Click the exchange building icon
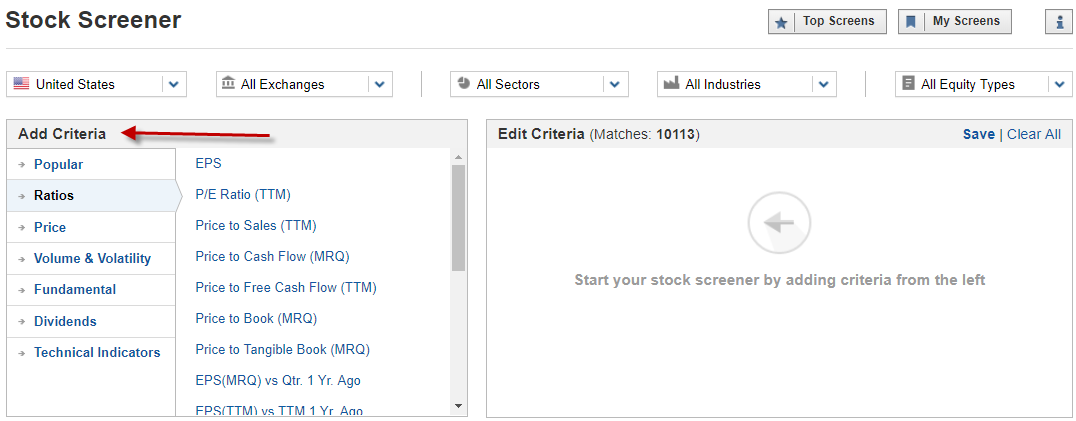This screenshot has width=1076, height=421. point(229,84)
